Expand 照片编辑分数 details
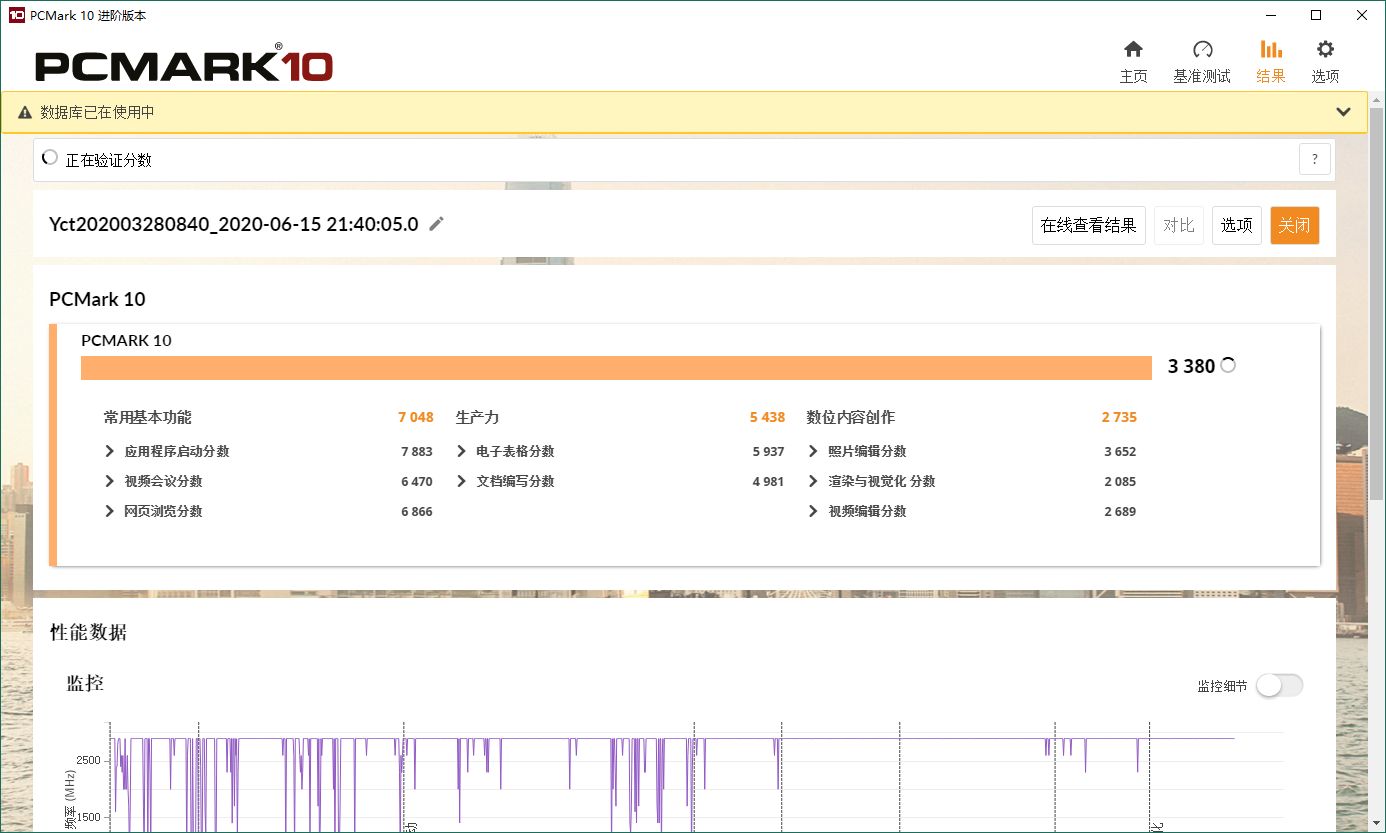Viewport: 1386px width, 833px height. 814,451
